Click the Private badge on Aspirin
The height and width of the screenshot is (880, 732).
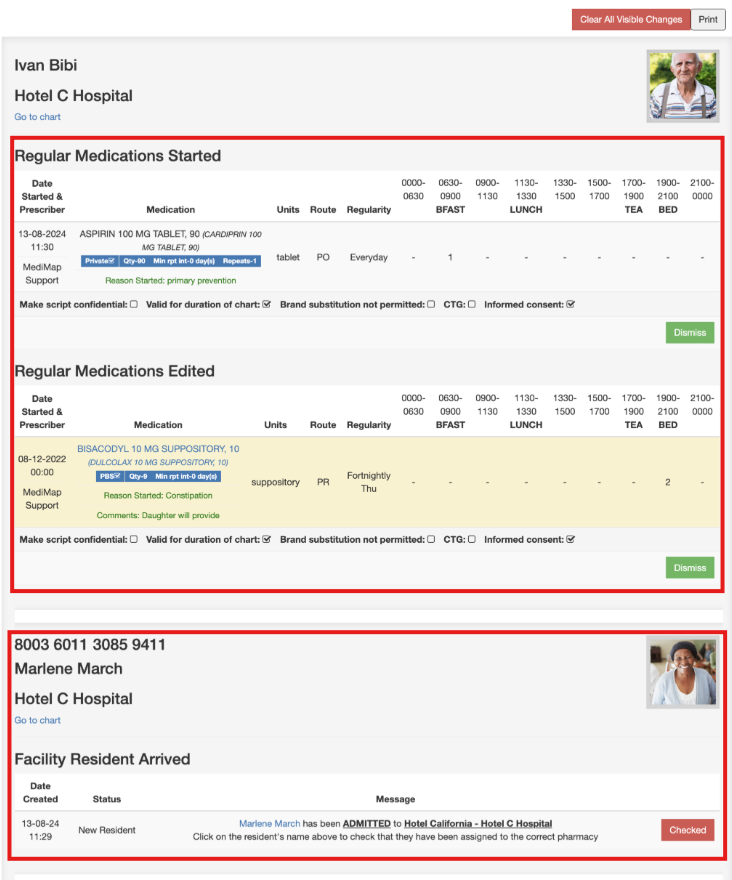click(101, 261)
